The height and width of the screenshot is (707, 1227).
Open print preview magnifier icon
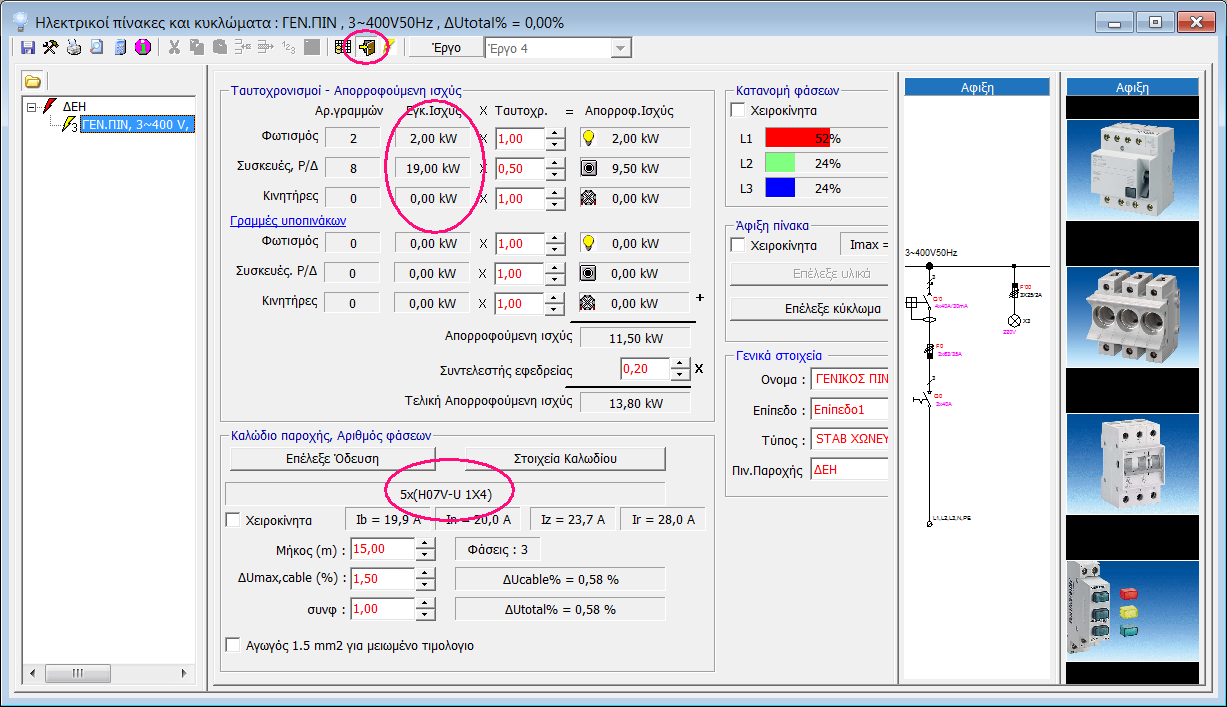coord(97,47)
